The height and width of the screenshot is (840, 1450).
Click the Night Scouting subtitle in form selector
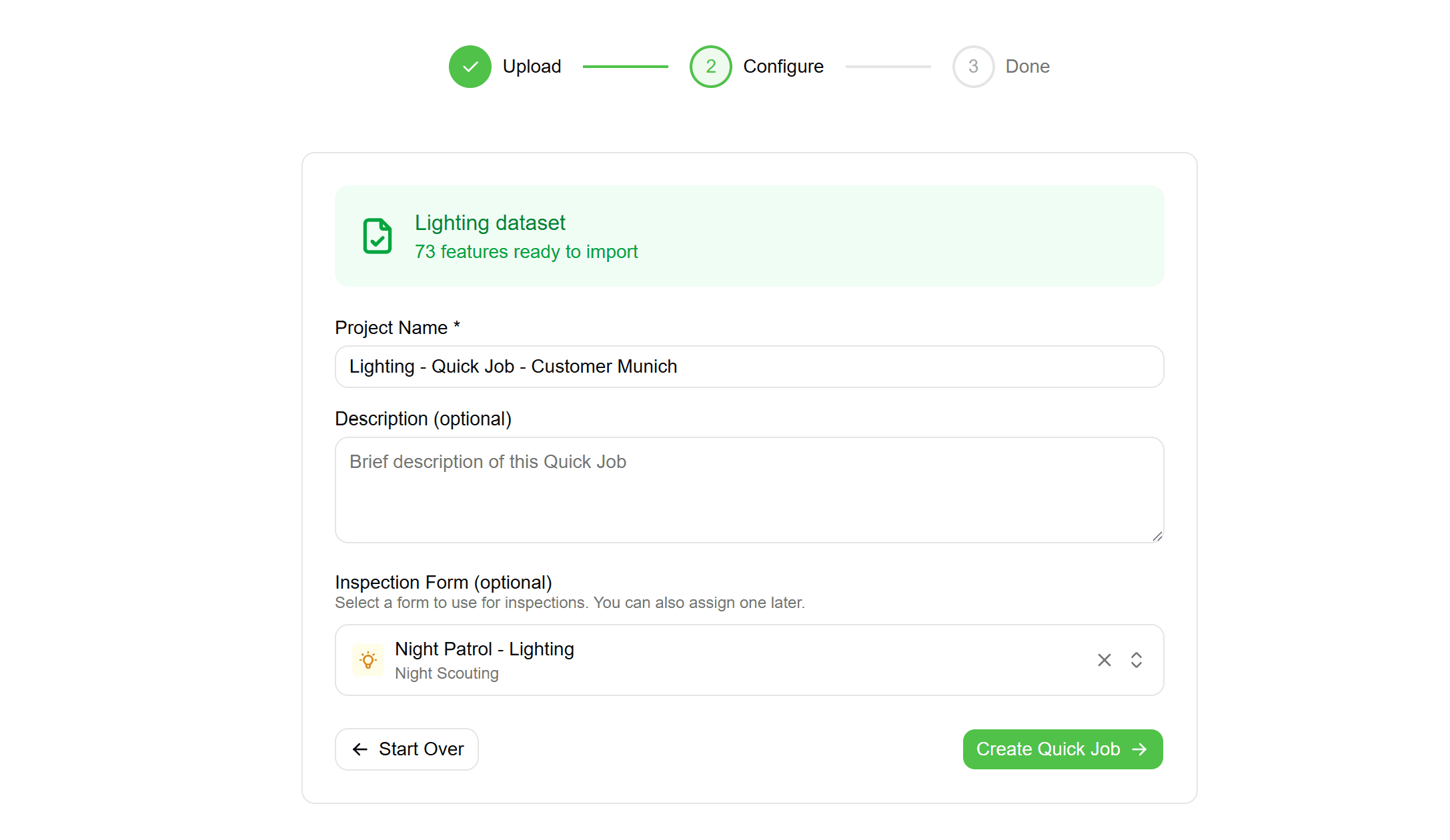tap(446, 673)
